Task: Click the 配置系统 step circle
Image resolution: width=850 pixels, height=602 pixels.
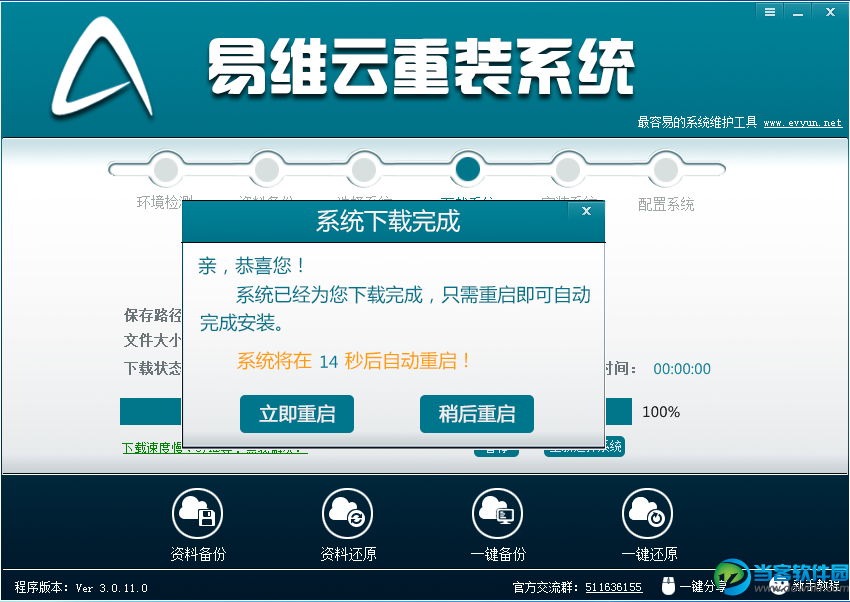Action: (x=666, y=169)
